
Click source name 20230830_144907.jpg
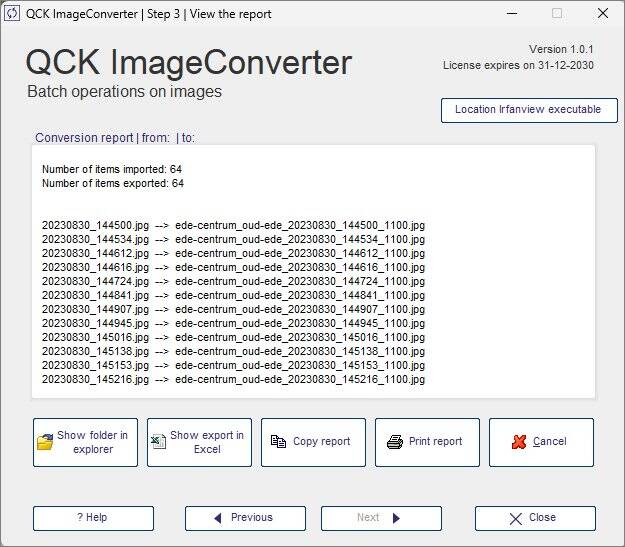(x=95, y=309)
